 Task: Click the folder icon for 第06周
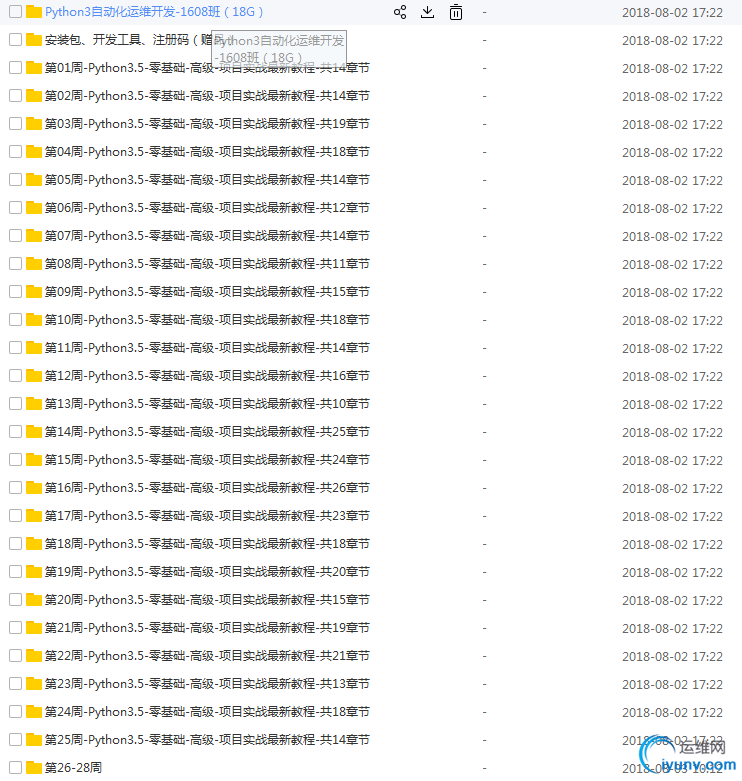click(x=34, y=208)
